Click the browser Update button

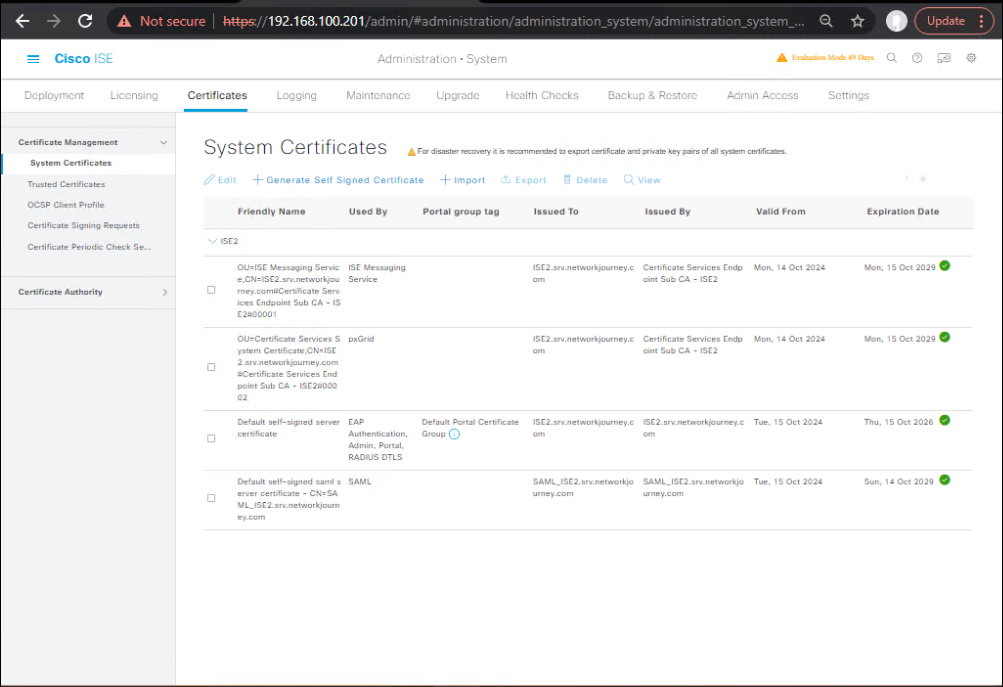(x=945, y=21)
